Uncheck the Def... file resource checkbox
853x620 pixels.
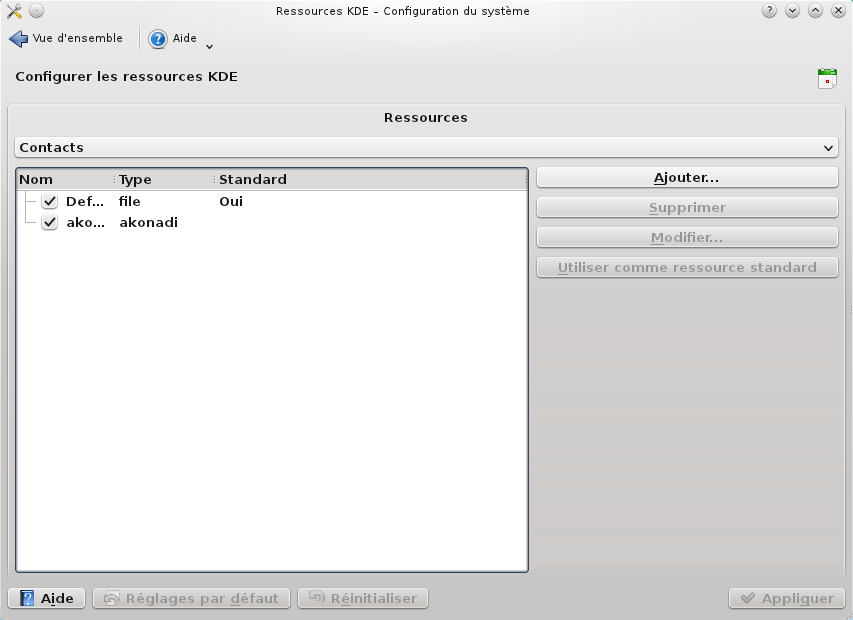tap(50, 201)
